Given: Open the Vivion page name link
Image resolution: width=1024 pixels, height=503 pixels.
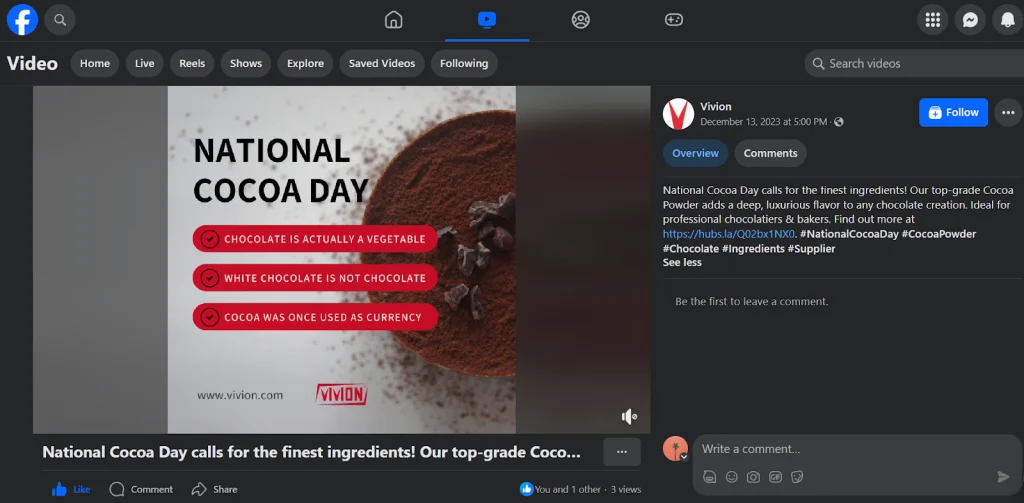Looking at the screenshot, I should click(x=716, y=106).
